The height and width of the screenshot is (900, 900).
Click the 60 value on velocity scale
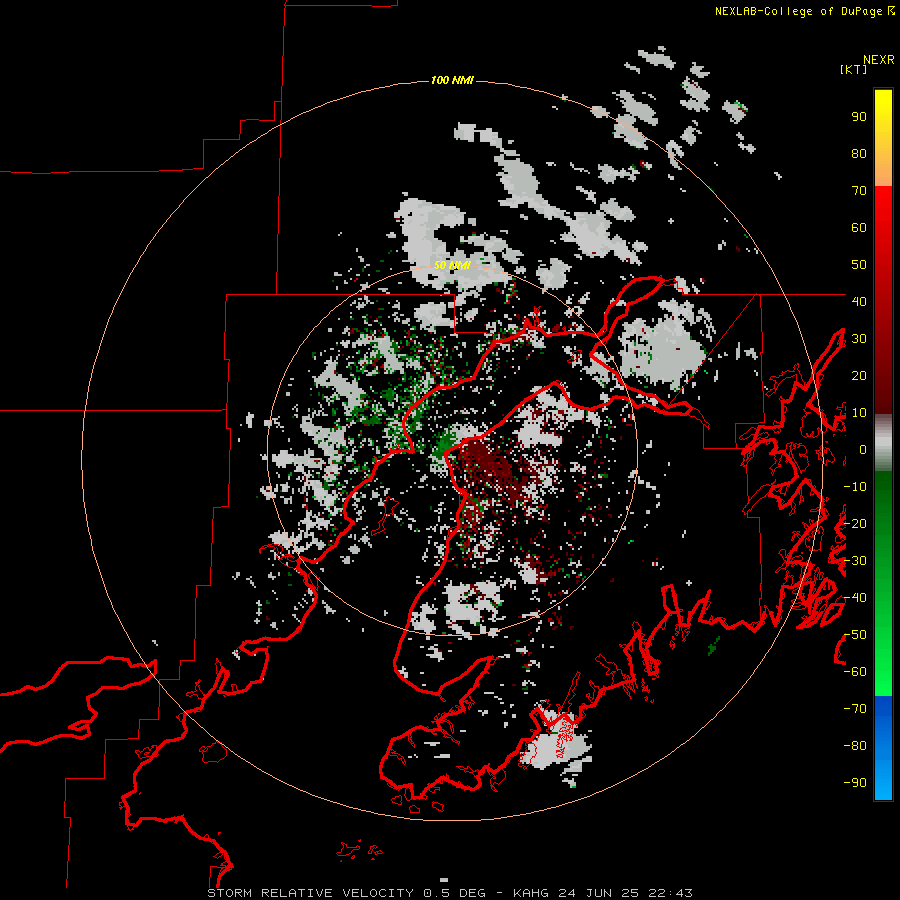tap(859, 228)
